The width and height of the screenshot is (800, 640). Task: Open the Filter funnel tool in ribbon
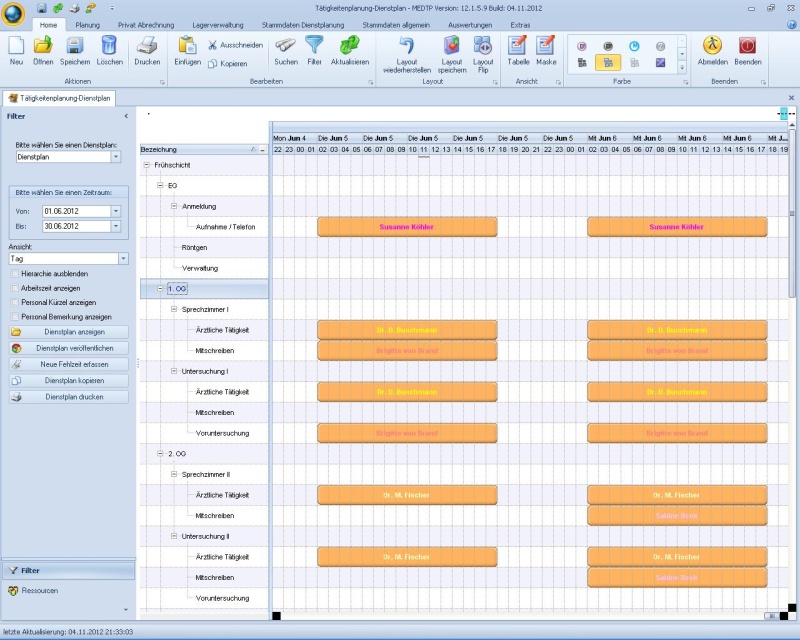coord(315,49)
